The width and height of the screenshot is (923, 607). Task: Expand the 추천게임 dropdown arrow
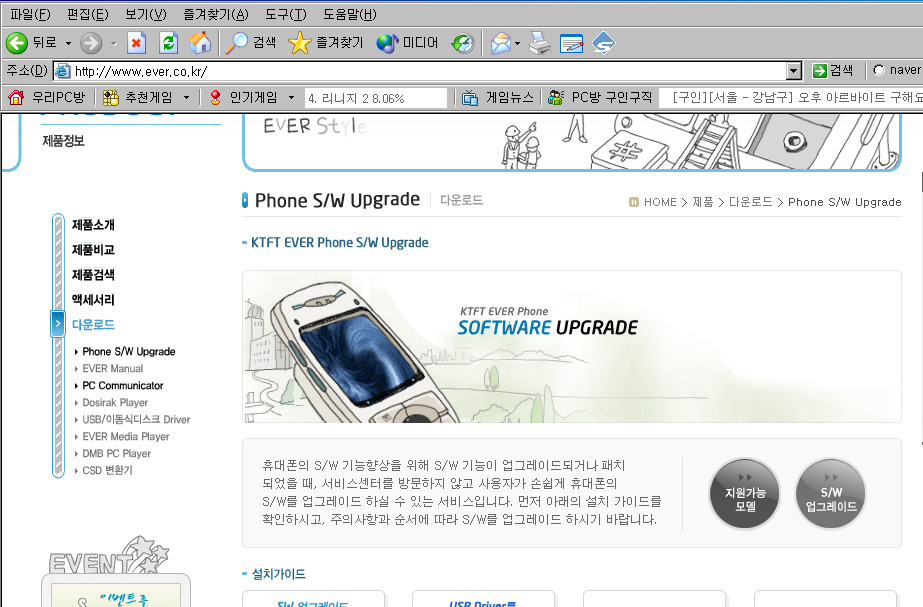tap(187, 97)
